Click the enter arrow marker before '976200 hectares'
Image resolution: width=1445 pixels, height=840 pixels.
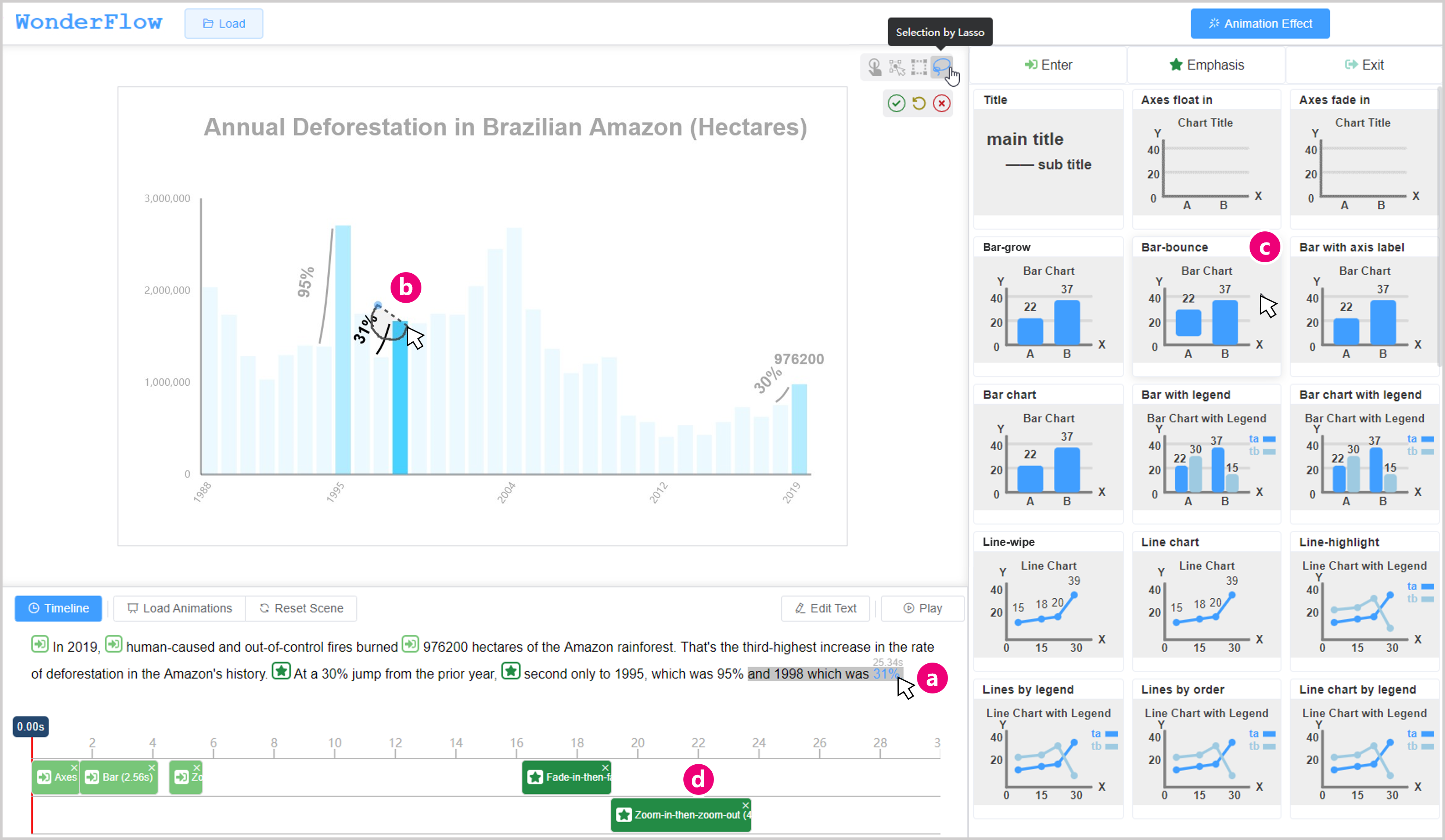click(x=410, y=645)
